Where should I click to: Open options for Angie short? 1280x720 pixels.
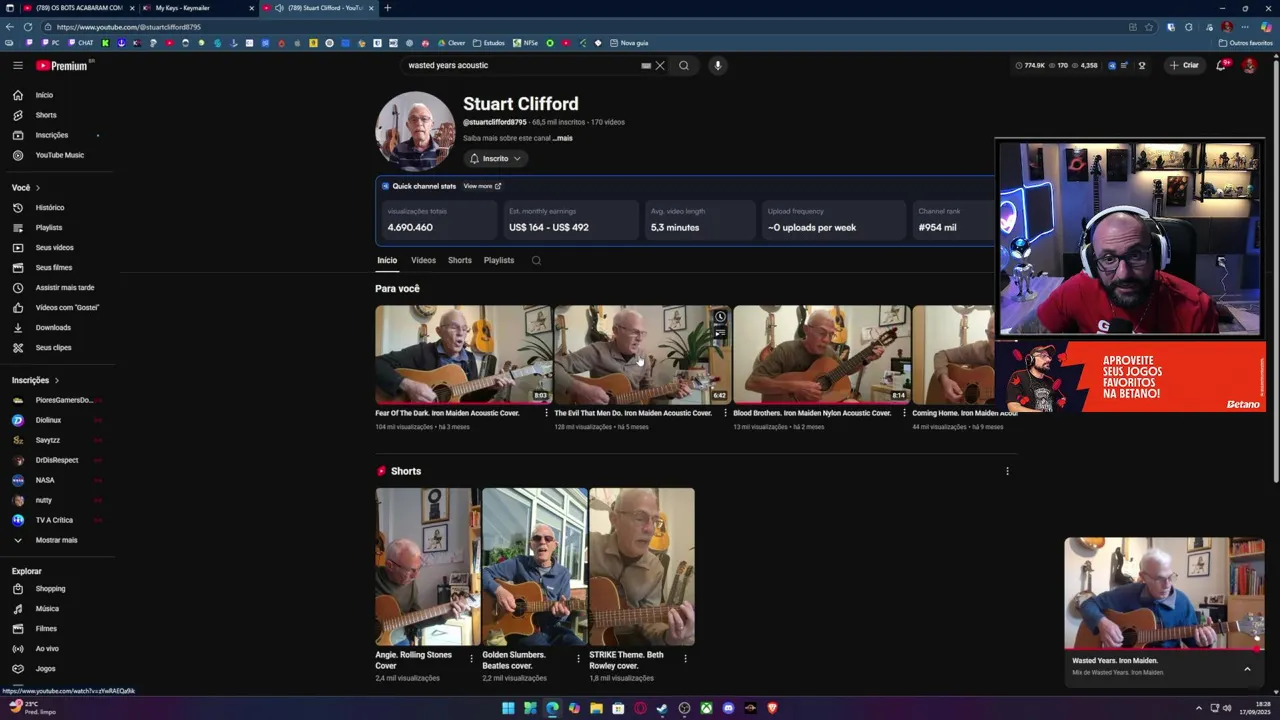(471, 658)
